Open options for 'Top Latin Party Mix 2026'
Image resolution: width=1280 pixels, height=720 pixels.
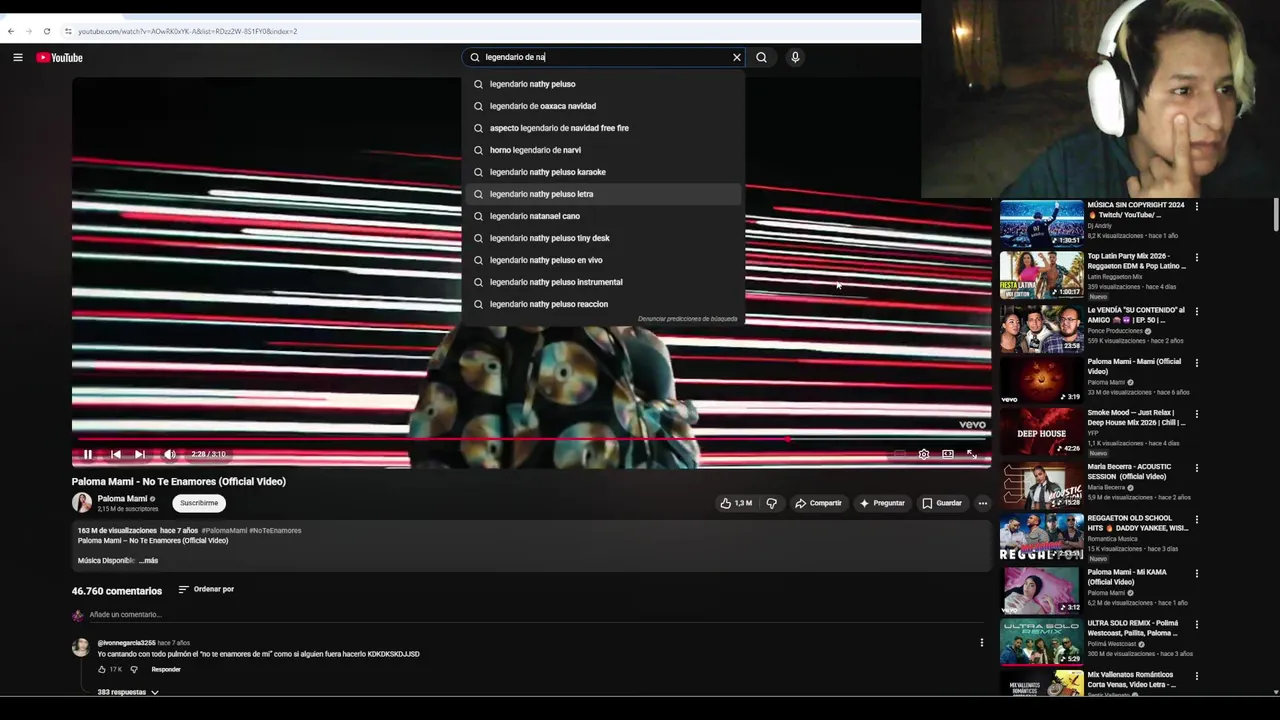point(1197,257)
